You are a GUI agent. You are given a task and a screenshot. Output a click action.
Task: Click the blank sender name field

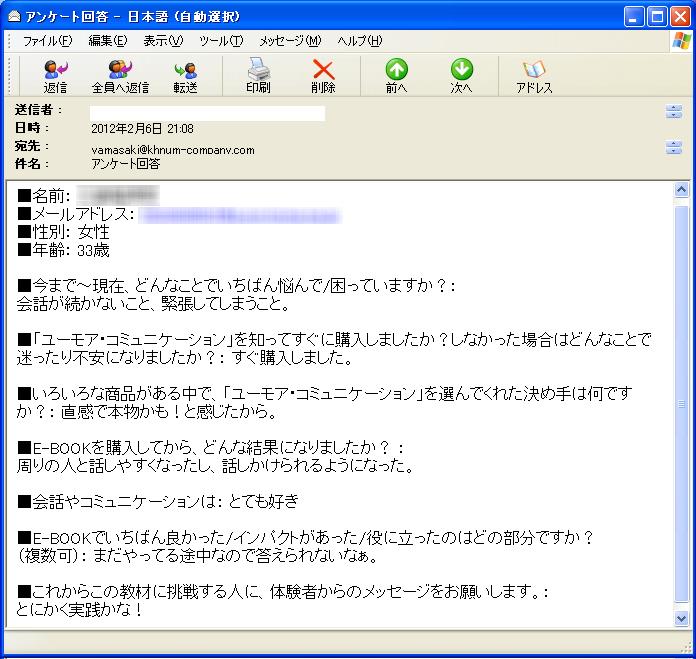[207, 113]
